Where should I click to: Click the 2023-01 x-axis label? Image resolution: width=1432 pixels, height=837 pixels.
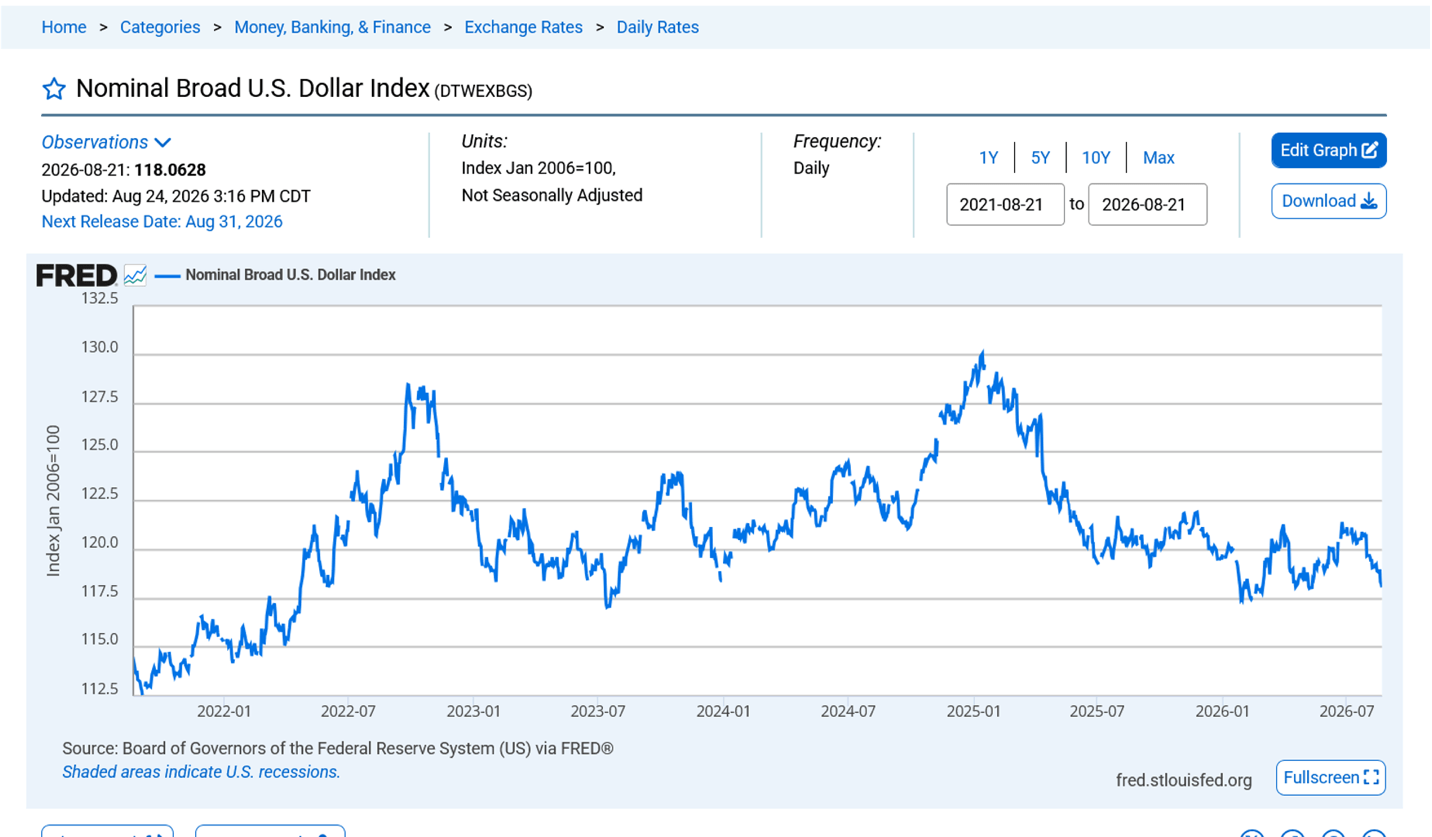[x=473, y=711]
